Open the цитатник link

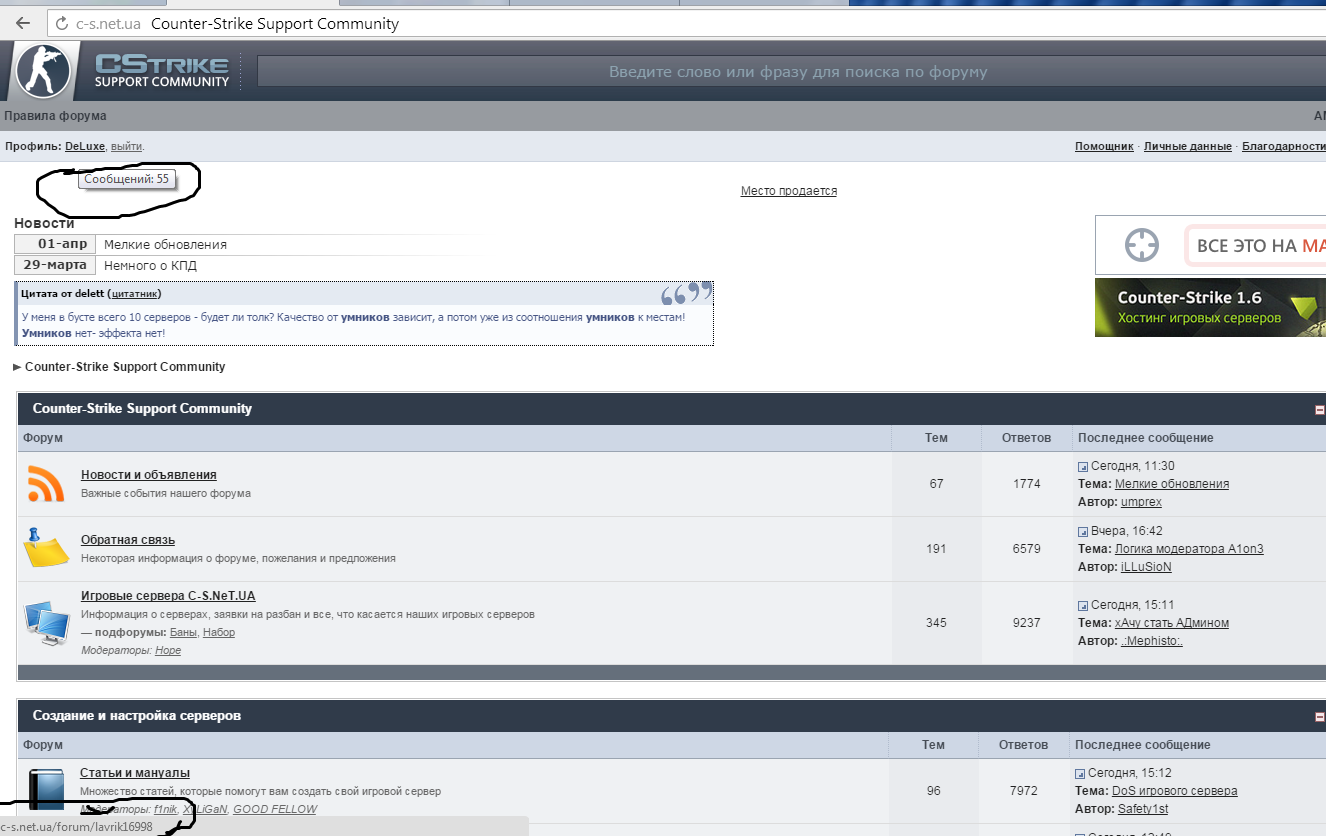point(134,294)
